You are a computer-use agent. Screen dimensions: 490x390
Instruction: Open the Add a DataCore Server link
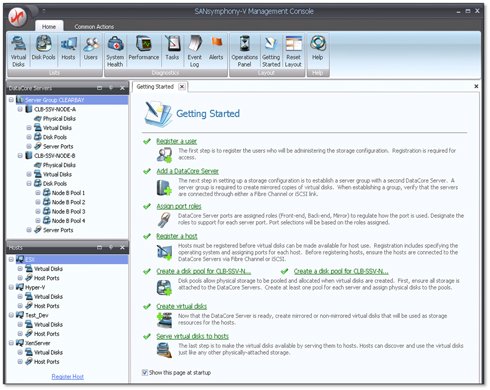187,171
